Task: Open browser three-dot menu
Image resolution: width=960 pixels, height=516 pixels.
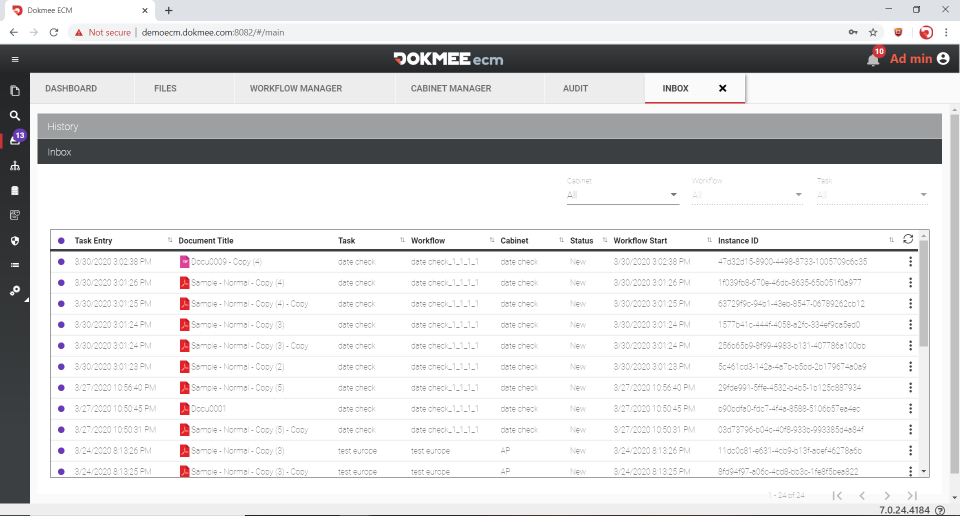Action: click(x=947, y=32)
